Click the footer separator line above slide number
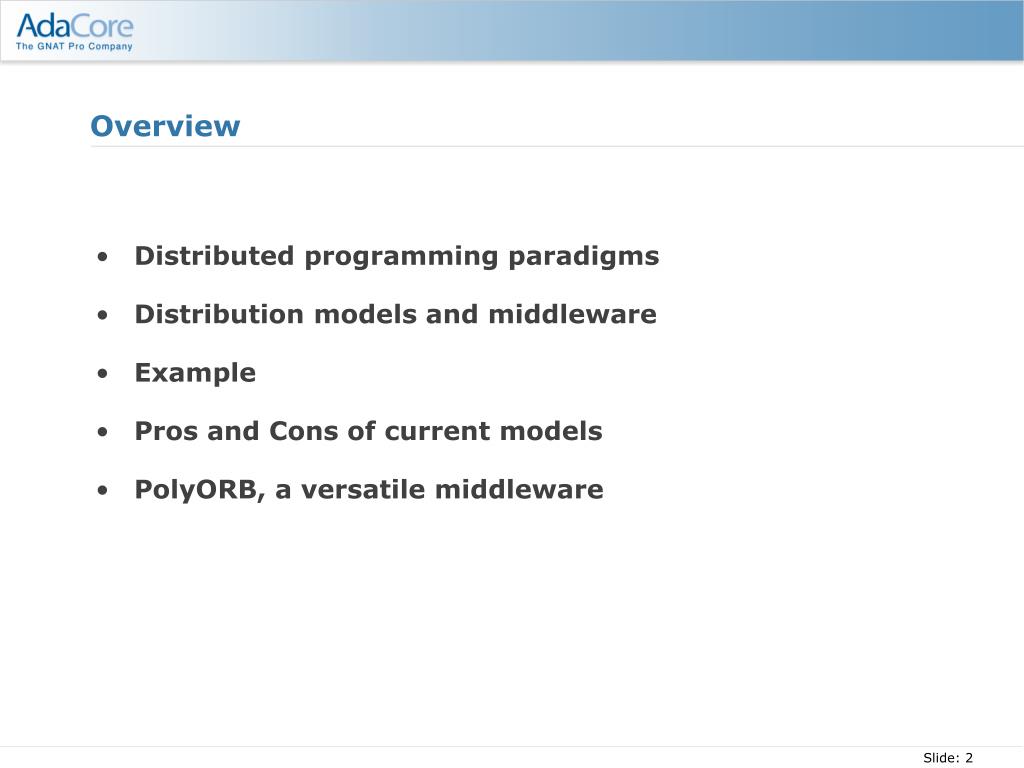The height and width of the screenshot is (768, 1024). [x=512, y=746]
